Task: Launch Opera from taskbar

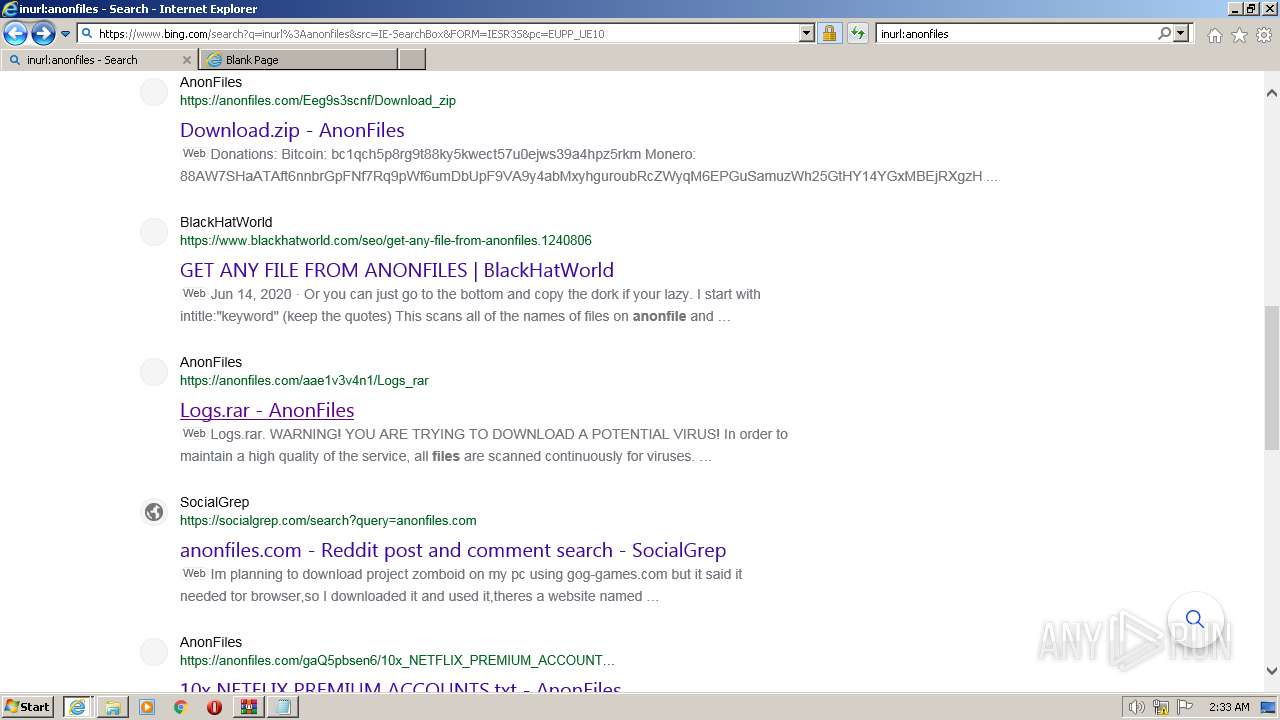Action: coord(214,707)
